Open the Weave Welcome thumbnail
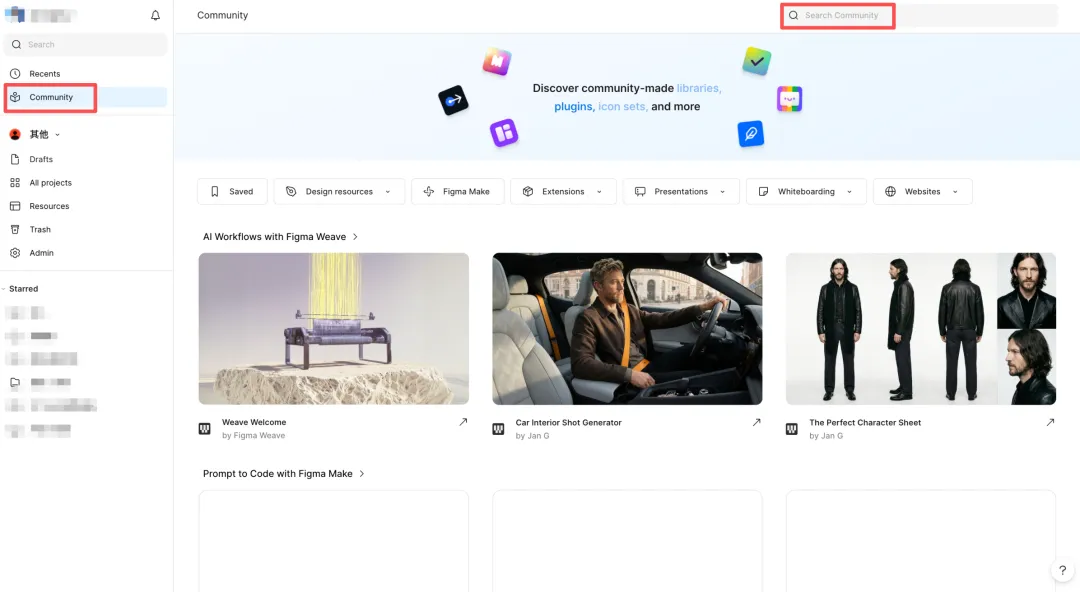Viewport: 1080px width, 592px height. point(333,329)
